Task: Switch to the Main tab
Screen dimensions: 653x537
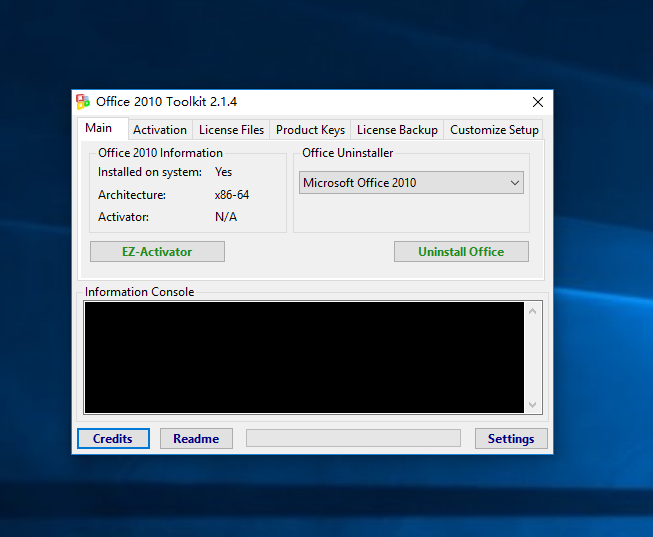Action: click(x=102, y=128)
